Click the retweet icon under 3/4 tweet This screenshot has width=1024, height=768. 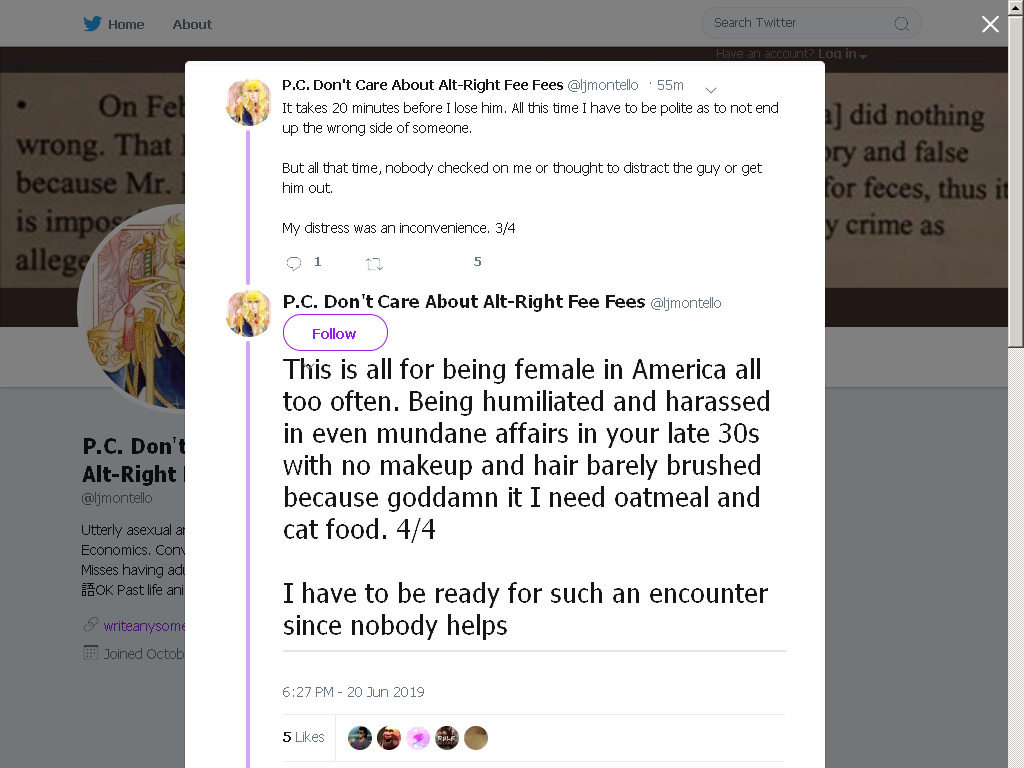click(x=374, y=263)
